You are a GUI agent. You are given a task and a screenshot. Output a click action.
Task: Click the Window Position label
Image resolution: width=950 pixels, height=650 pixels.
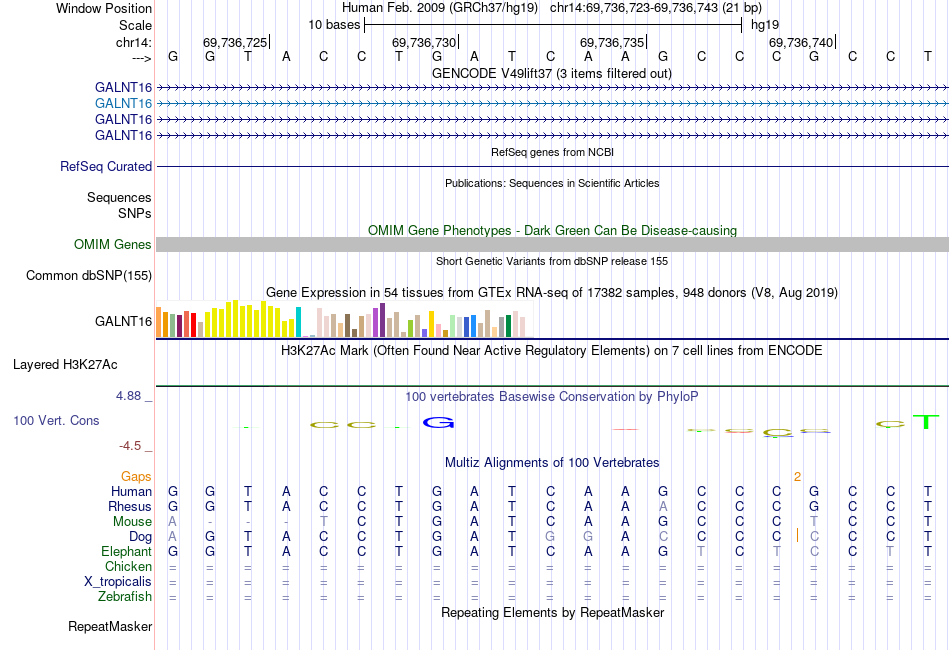coord(104,8)
